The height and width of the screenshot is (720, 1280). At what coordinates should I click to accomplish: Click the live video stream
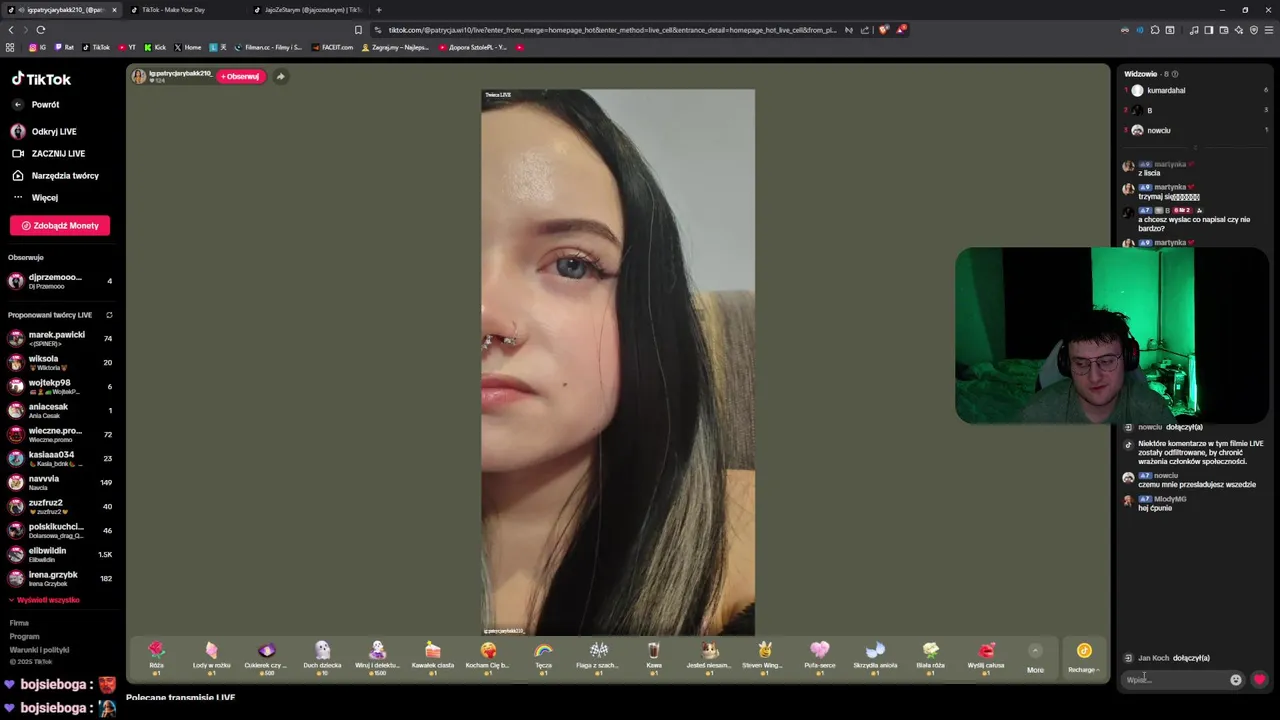click(x=618, y=362)
